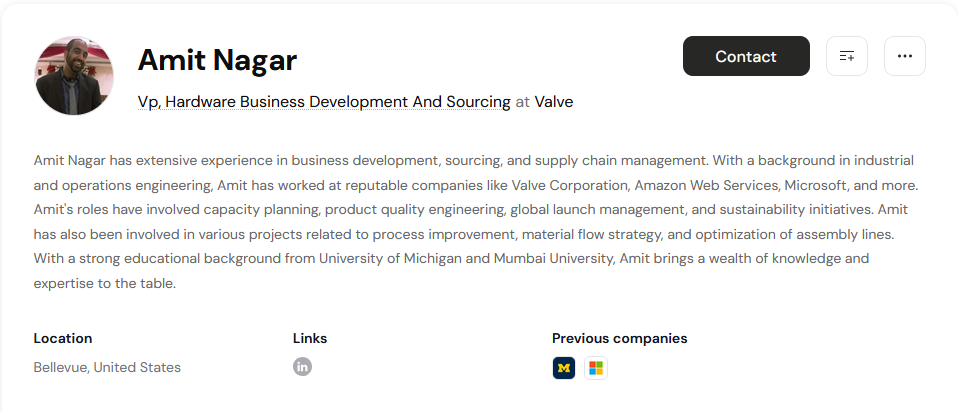958x412 pixels.
Task: Open the three-dot more options menu
Action: 905,56
